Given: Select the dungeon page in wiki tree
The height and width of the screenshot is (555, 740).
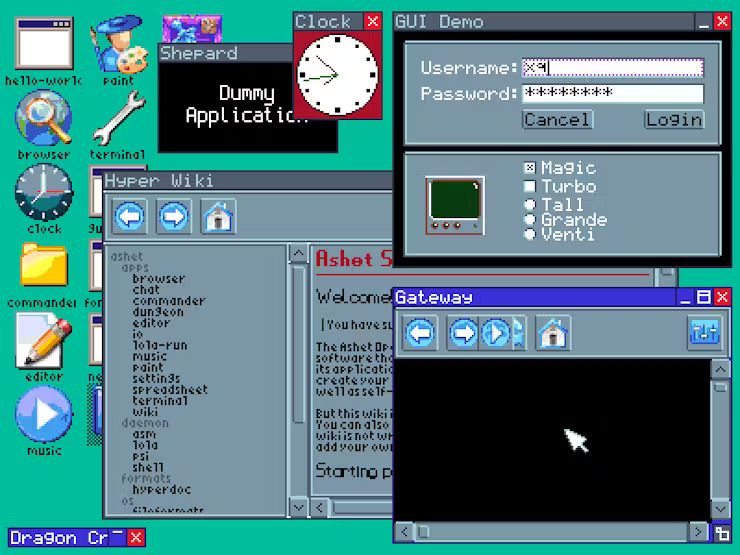Looking at the screenshot, I should 158,312.
